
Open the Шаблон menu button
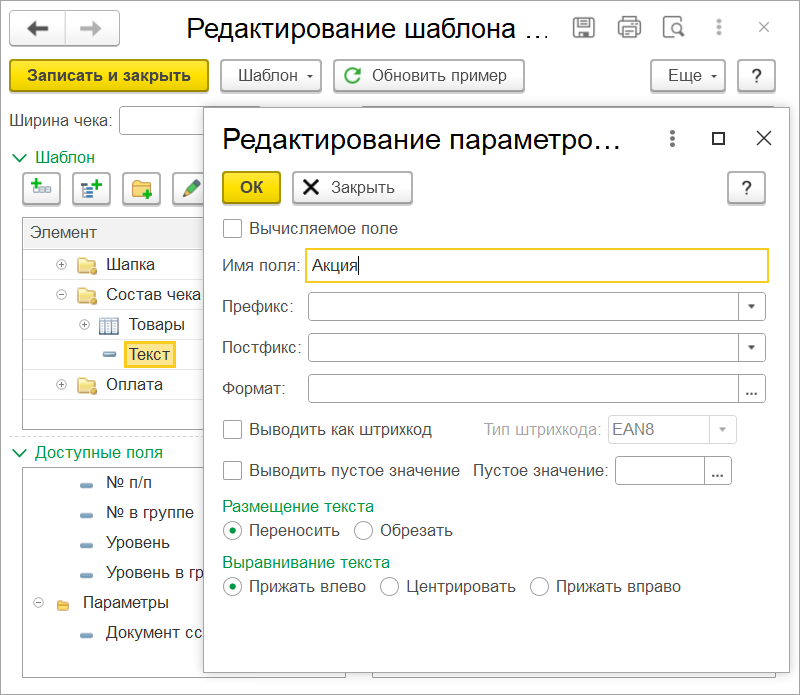click(270, 75)
